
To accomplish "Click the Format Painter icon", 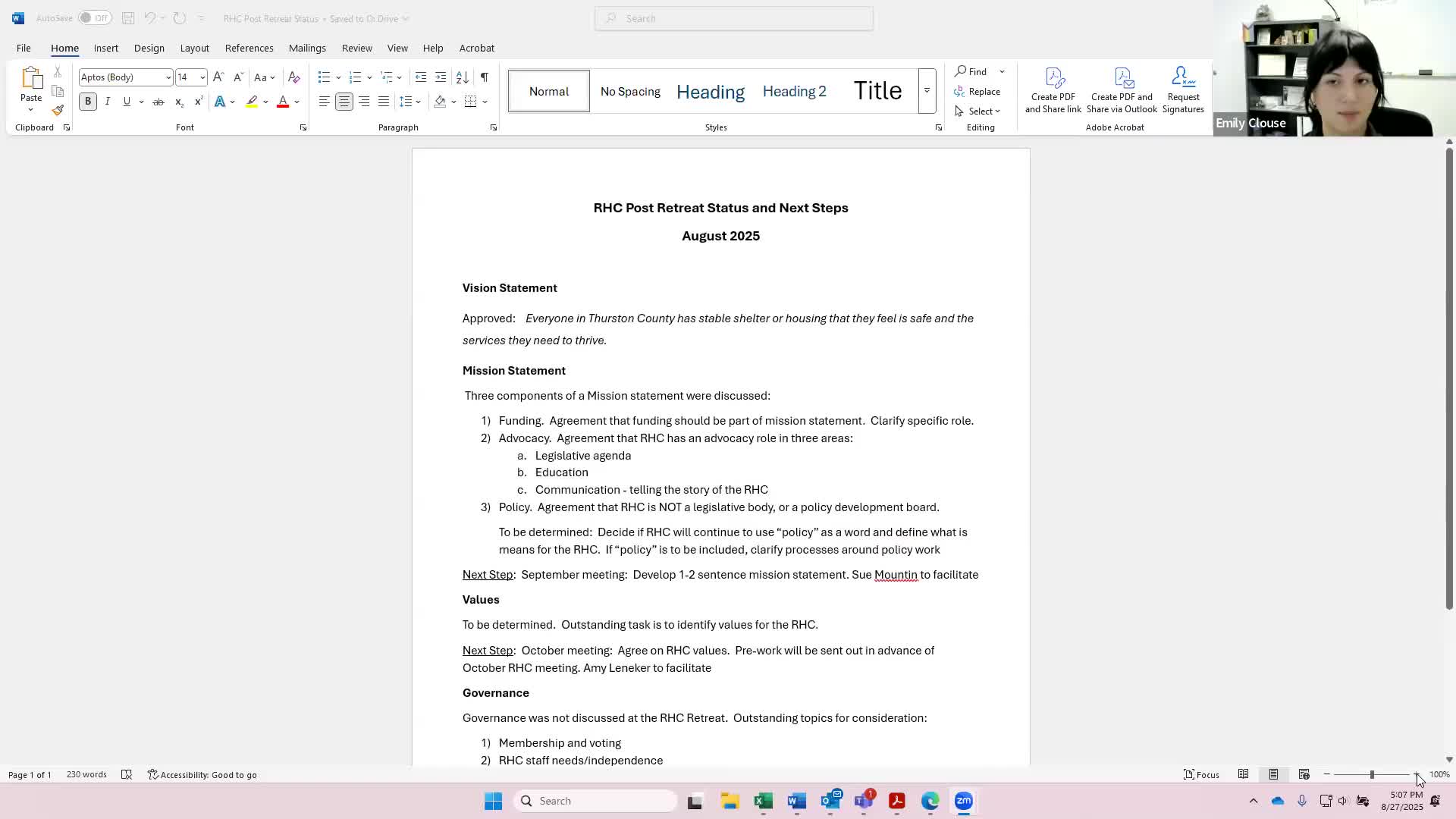I will click(58, 111).
